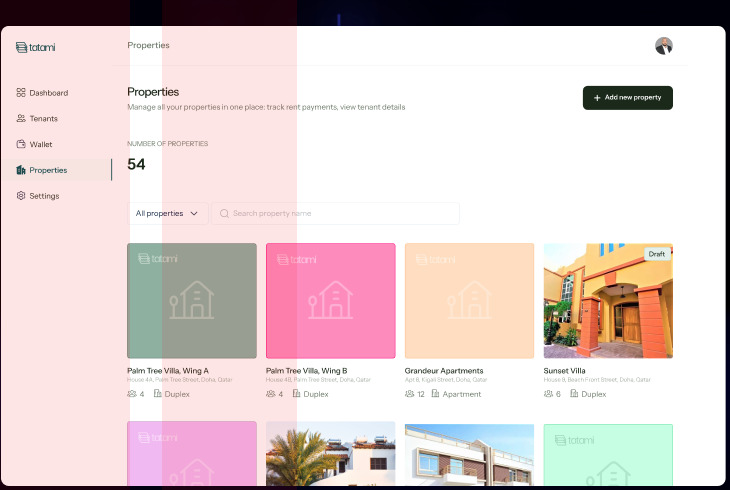Open the second-row mint green placeholder card
Image resolution: width=730 pixels, height=490 pixels.
[x=608, y=455]
